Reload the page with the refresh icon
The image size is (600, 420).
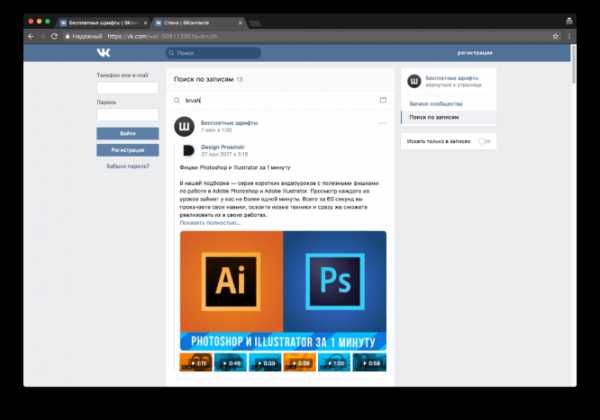pyautogui.click(x=54, y=36)
